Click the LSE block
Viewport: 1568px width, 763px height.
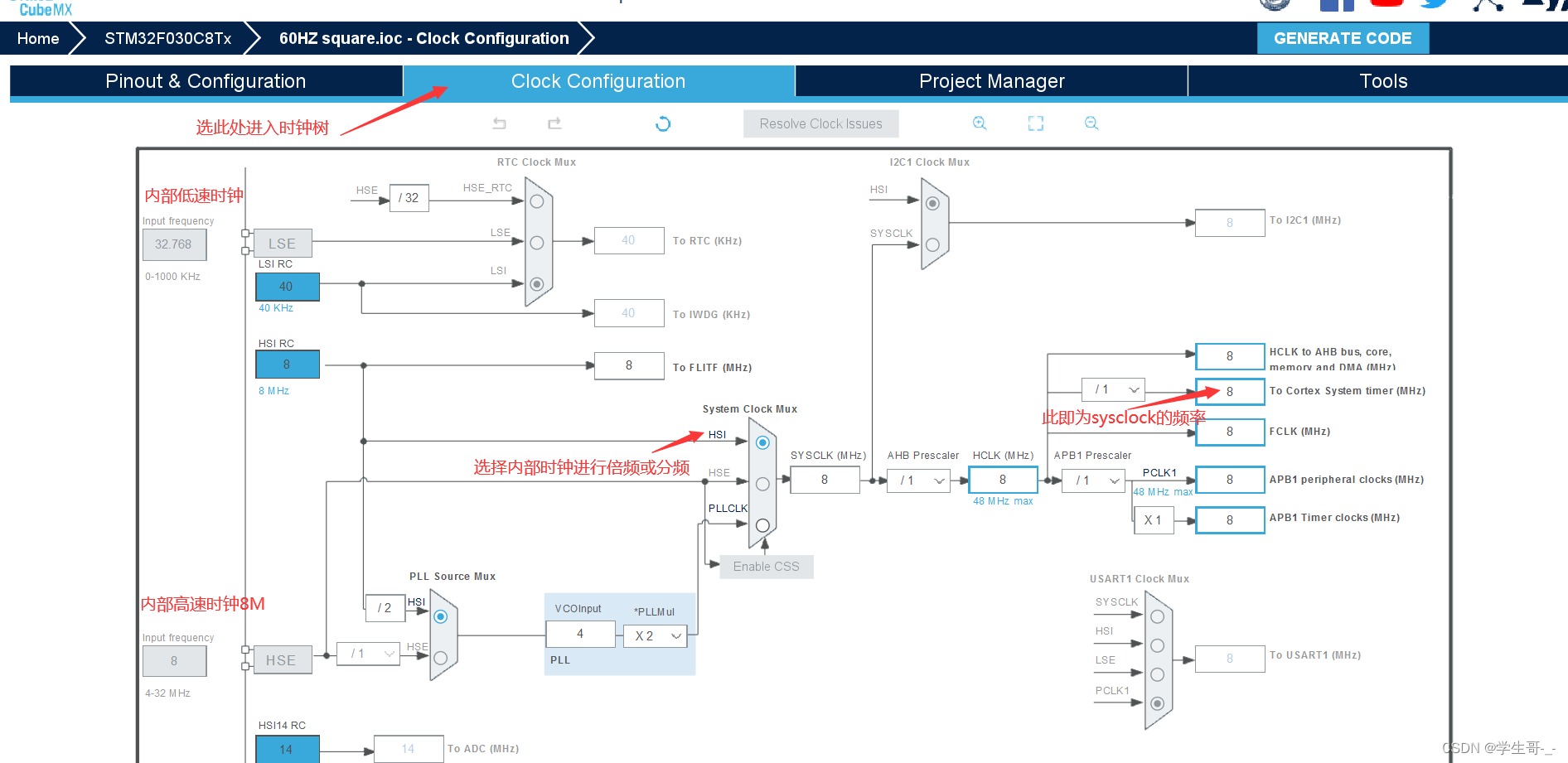coord(283,244)
